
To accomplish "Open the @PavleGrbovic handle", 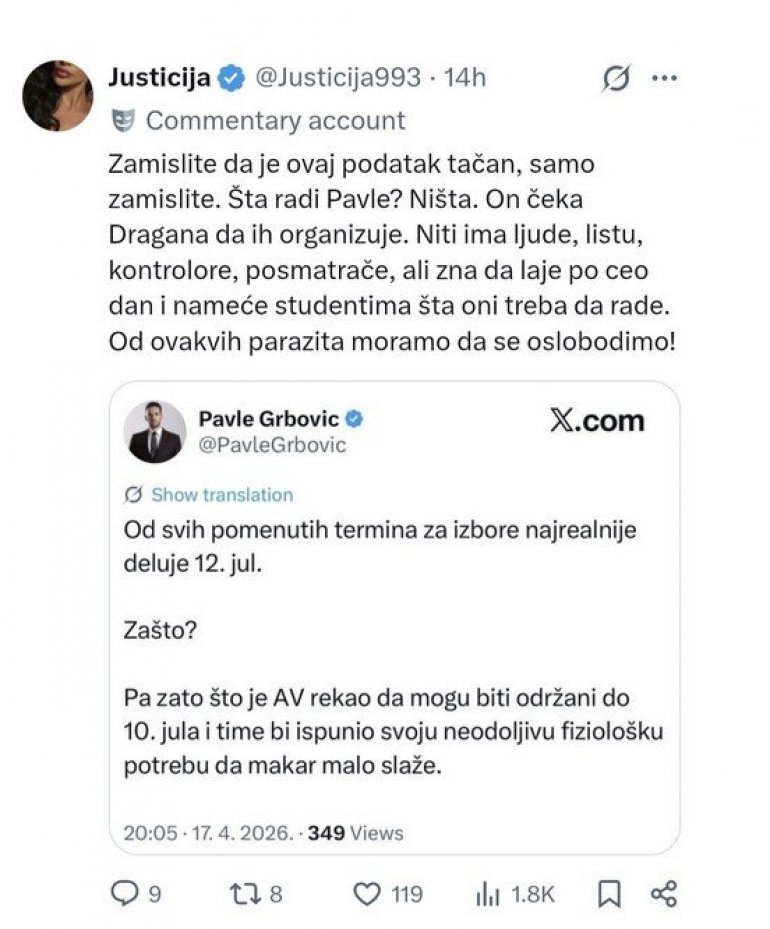I will click(x=272, y=445).
